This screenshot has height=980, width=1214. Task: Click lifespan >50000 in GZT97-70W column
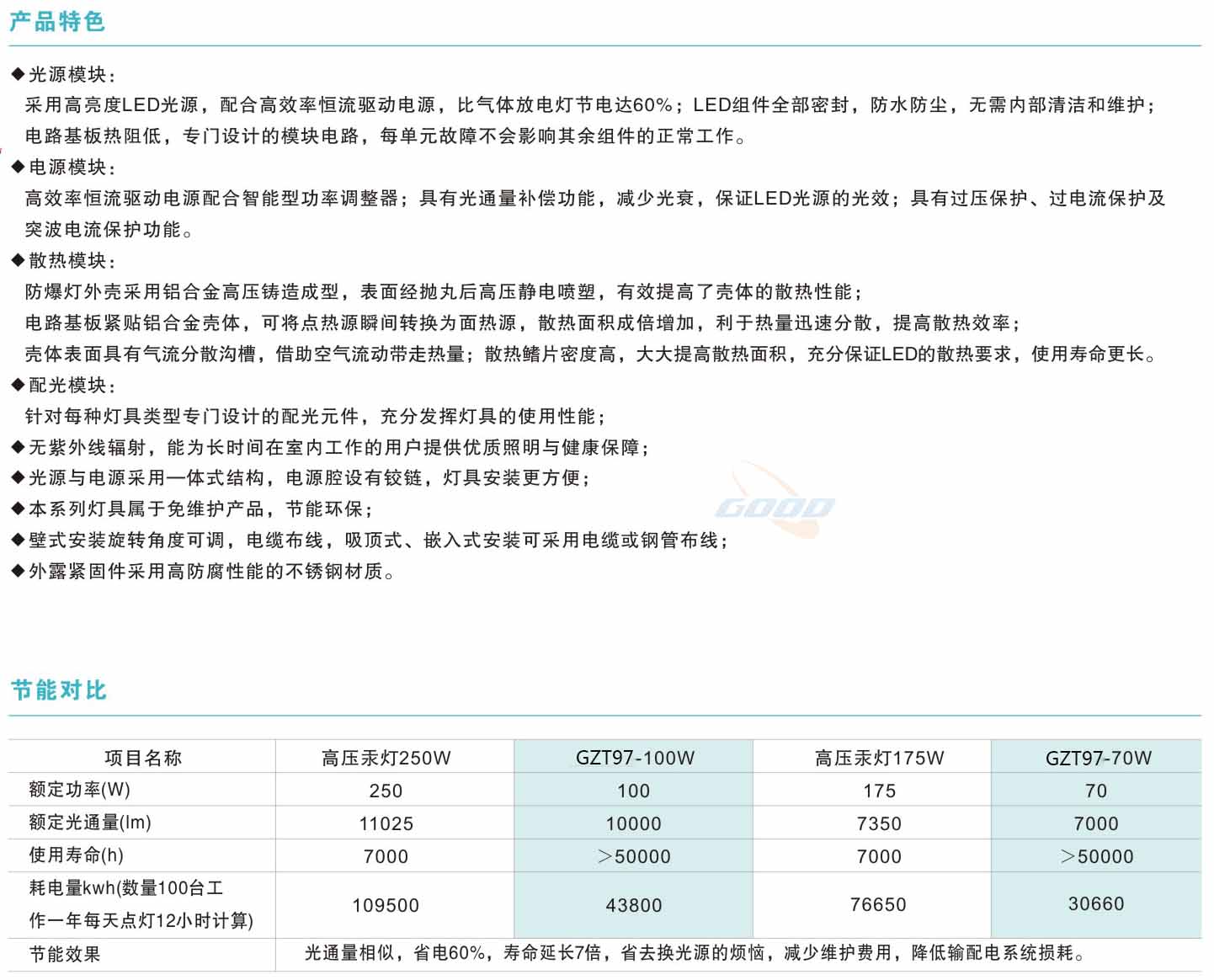1097,856
